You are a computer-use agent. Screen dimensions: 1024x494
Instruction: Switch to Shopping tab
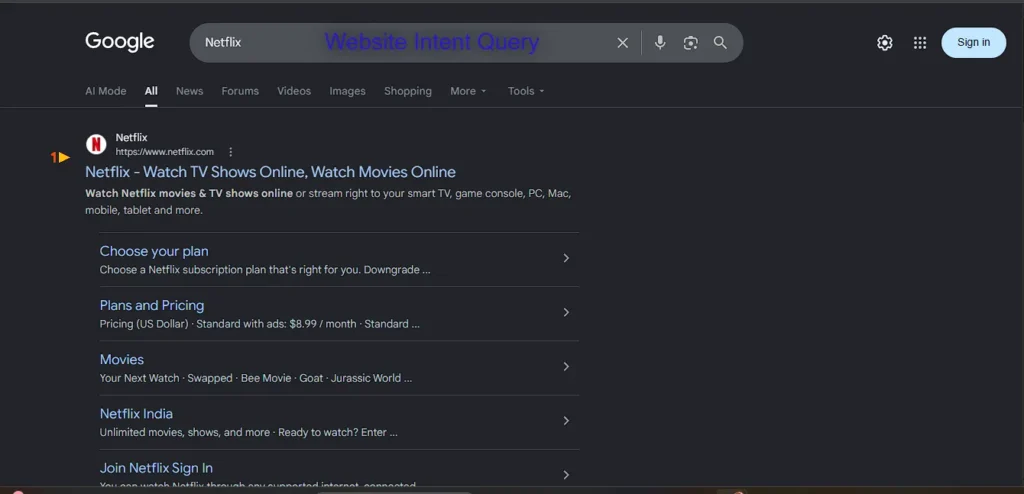(408, 91)
